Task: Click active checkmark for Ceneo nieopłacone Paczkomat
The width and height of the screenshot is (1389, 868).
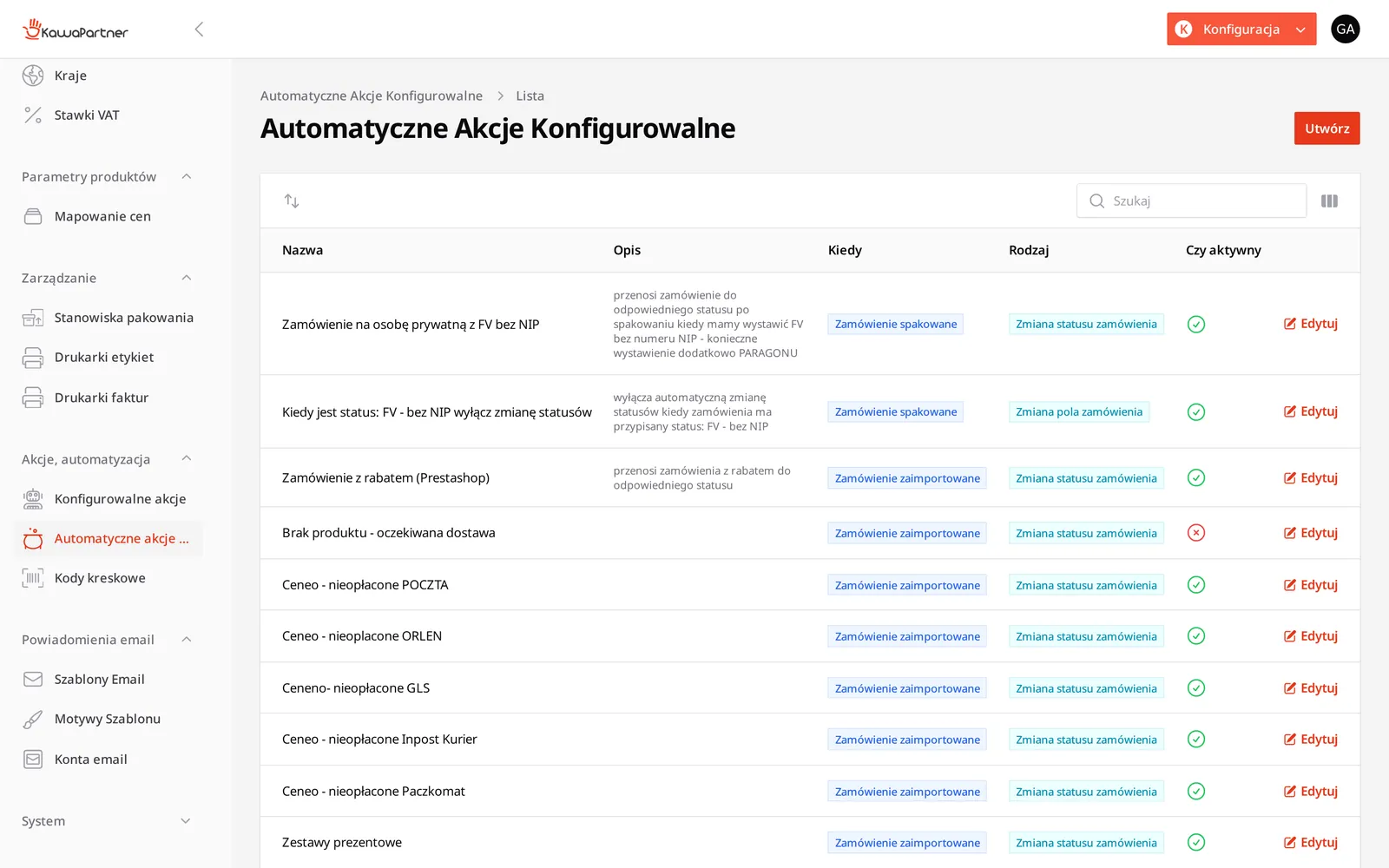Action: pyautogui.click(x=1196, y=791)
